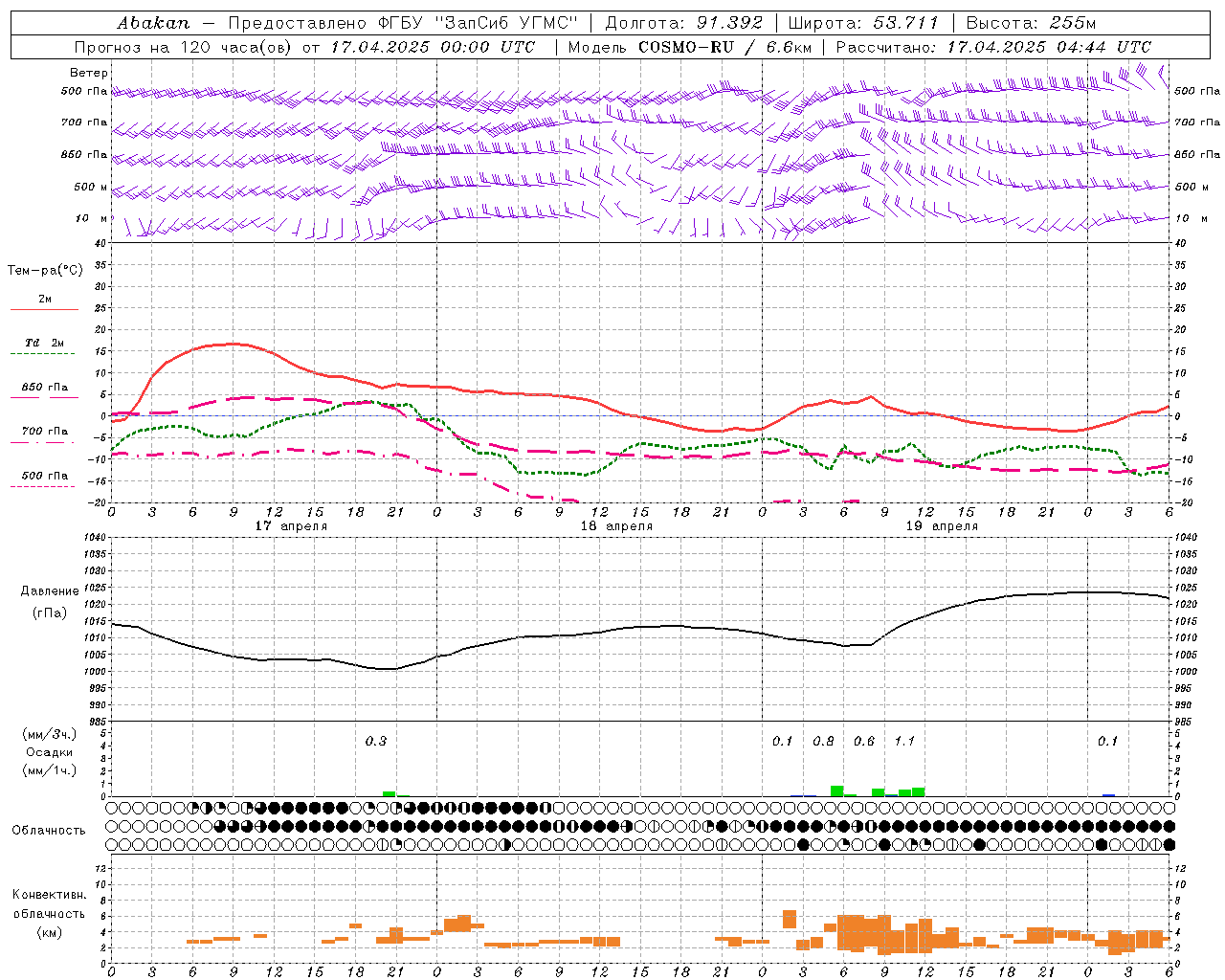This screenshot has height=980, width=1225.
Task: Click the 'Конвективн.' convective cloud label
Action: (49, 895)
